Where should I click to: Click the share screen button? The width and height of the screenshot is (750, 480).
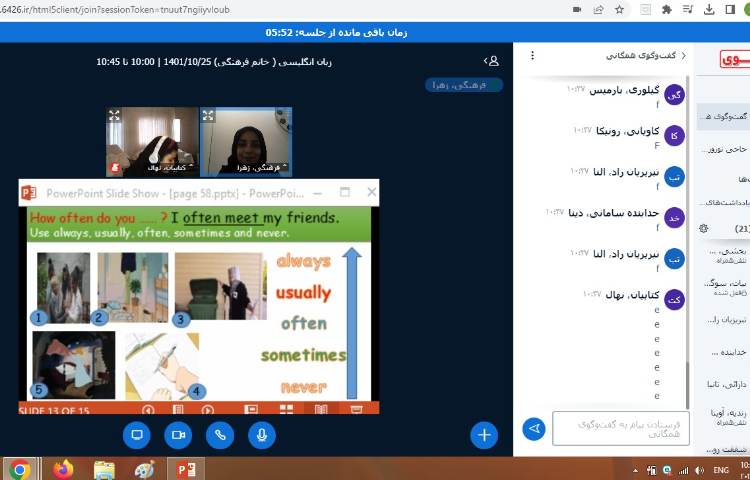137,435
